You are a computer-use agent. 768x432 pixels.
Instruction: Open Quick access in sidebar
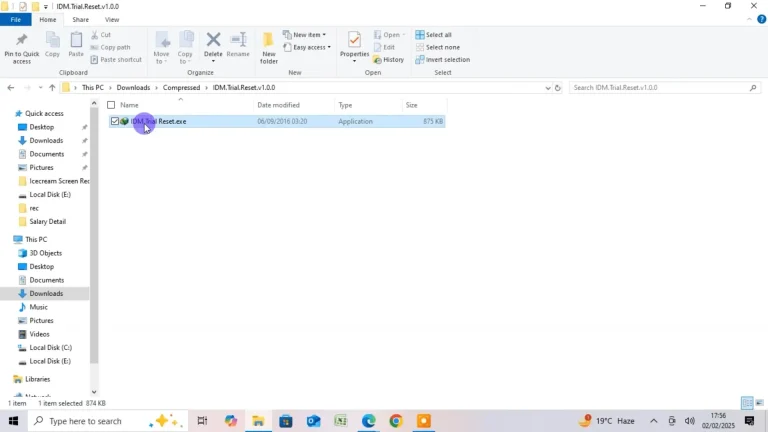click(44, 113)
